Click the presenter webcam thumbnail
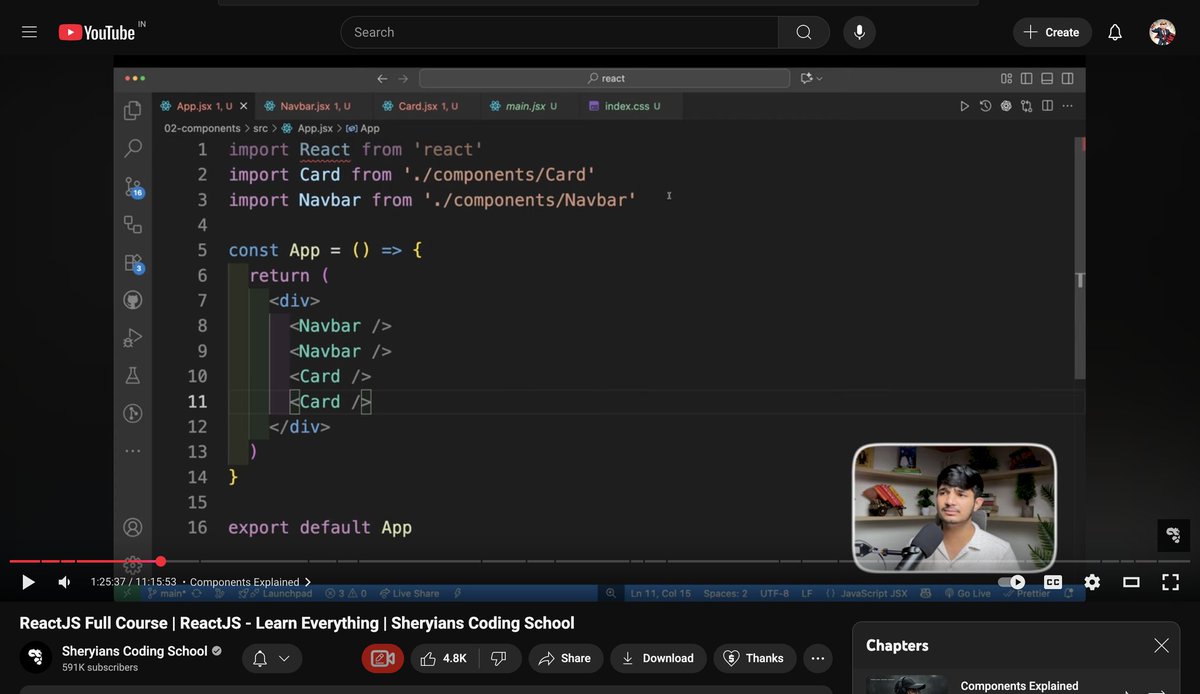1200x694 pixels. [954, 508]
